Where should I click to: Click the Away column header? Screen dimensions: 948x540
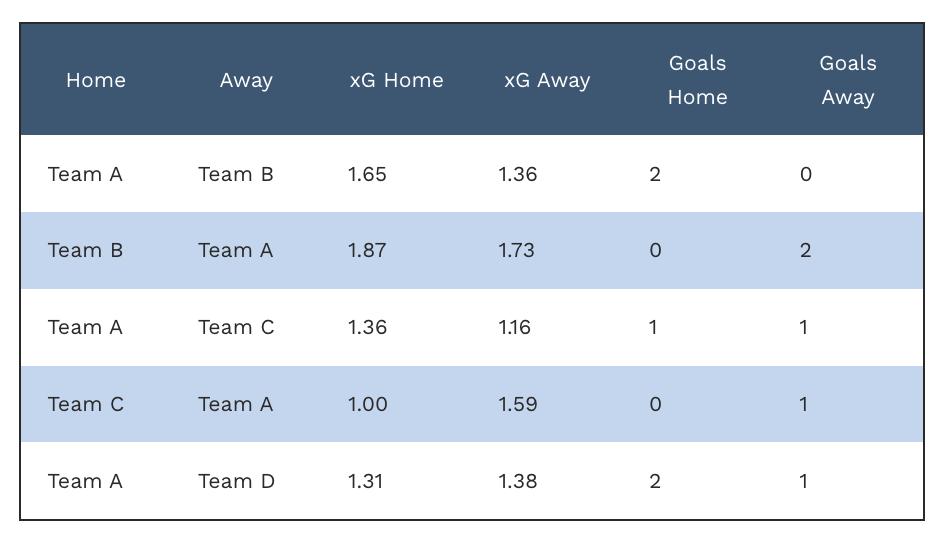point(246,80)
